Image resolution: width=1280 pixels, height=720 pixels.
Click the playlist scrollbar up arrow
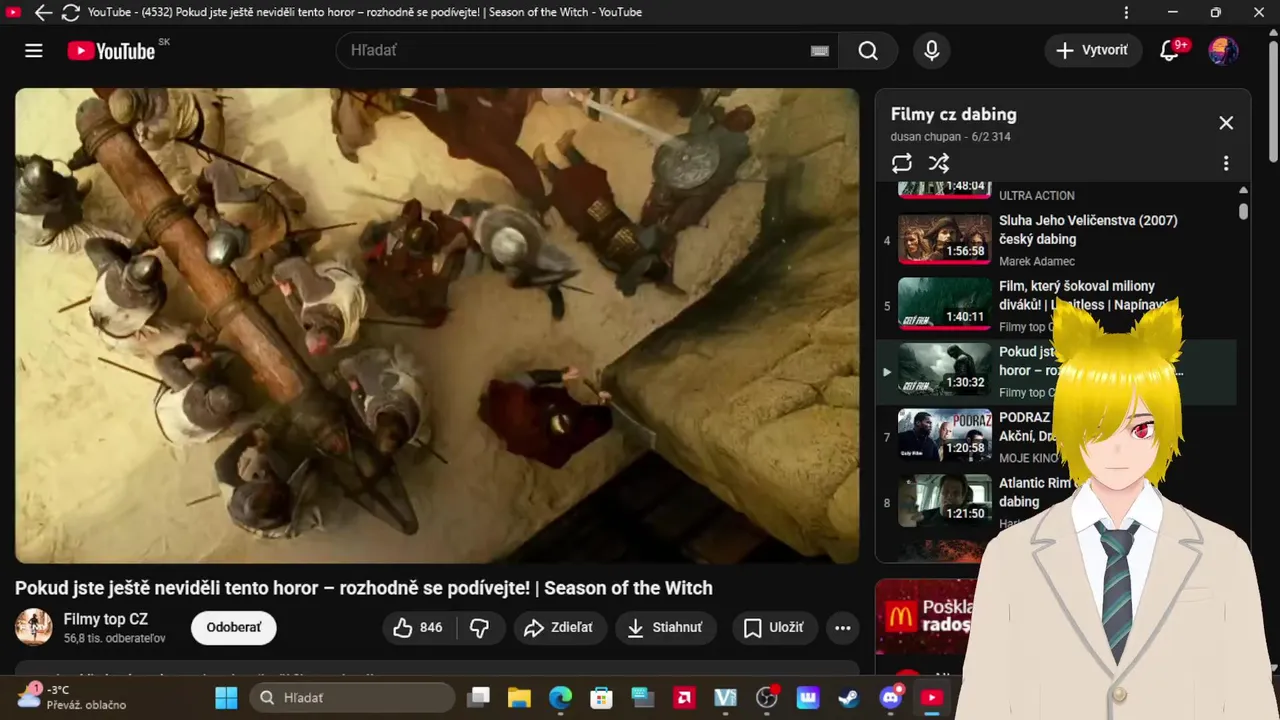coord(1243,190)
